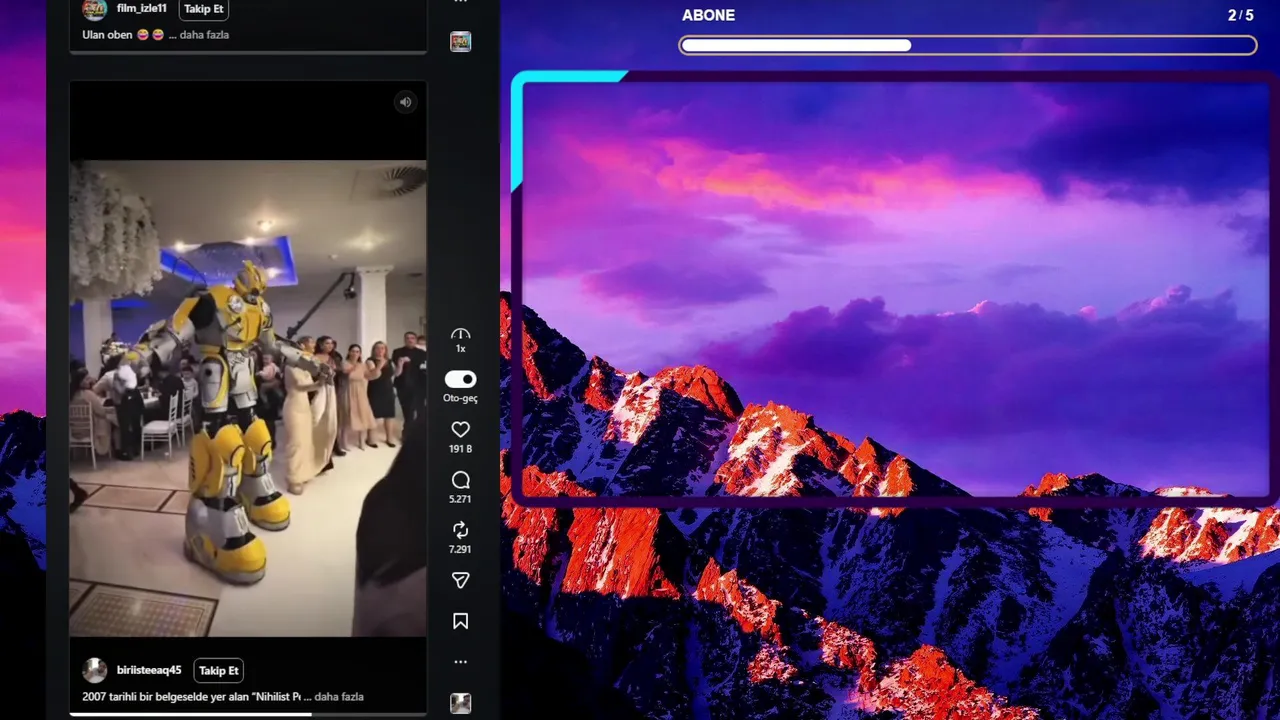Screen dimensions: 1280x720
Task: Mute the video with the speaker icon
Action: click(x=405, y=102)
